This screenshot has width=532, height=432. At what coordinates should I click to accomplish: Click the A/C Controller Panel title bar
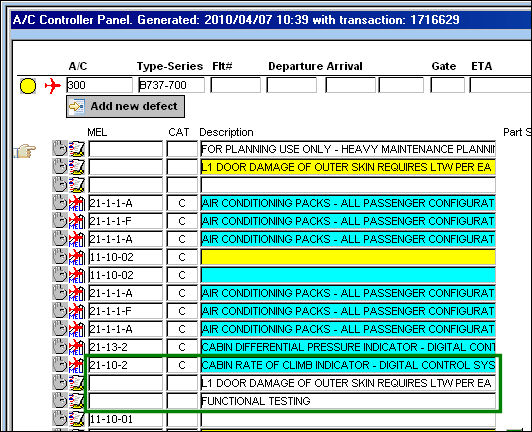(271, 20)
